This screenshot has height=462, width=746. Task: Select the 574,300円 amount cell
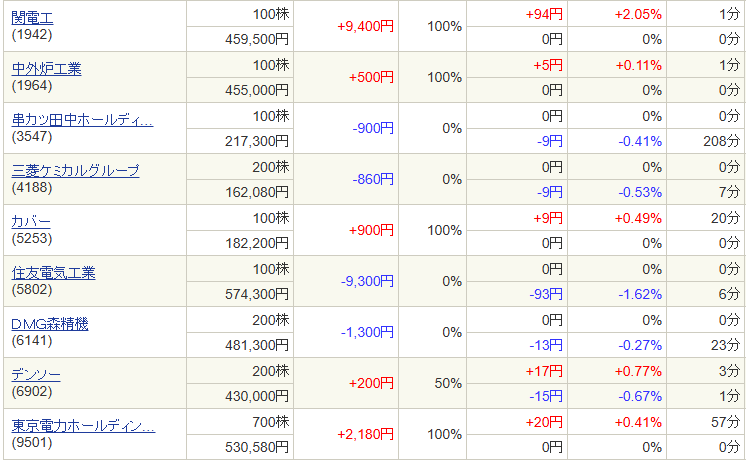pos(256,294)
